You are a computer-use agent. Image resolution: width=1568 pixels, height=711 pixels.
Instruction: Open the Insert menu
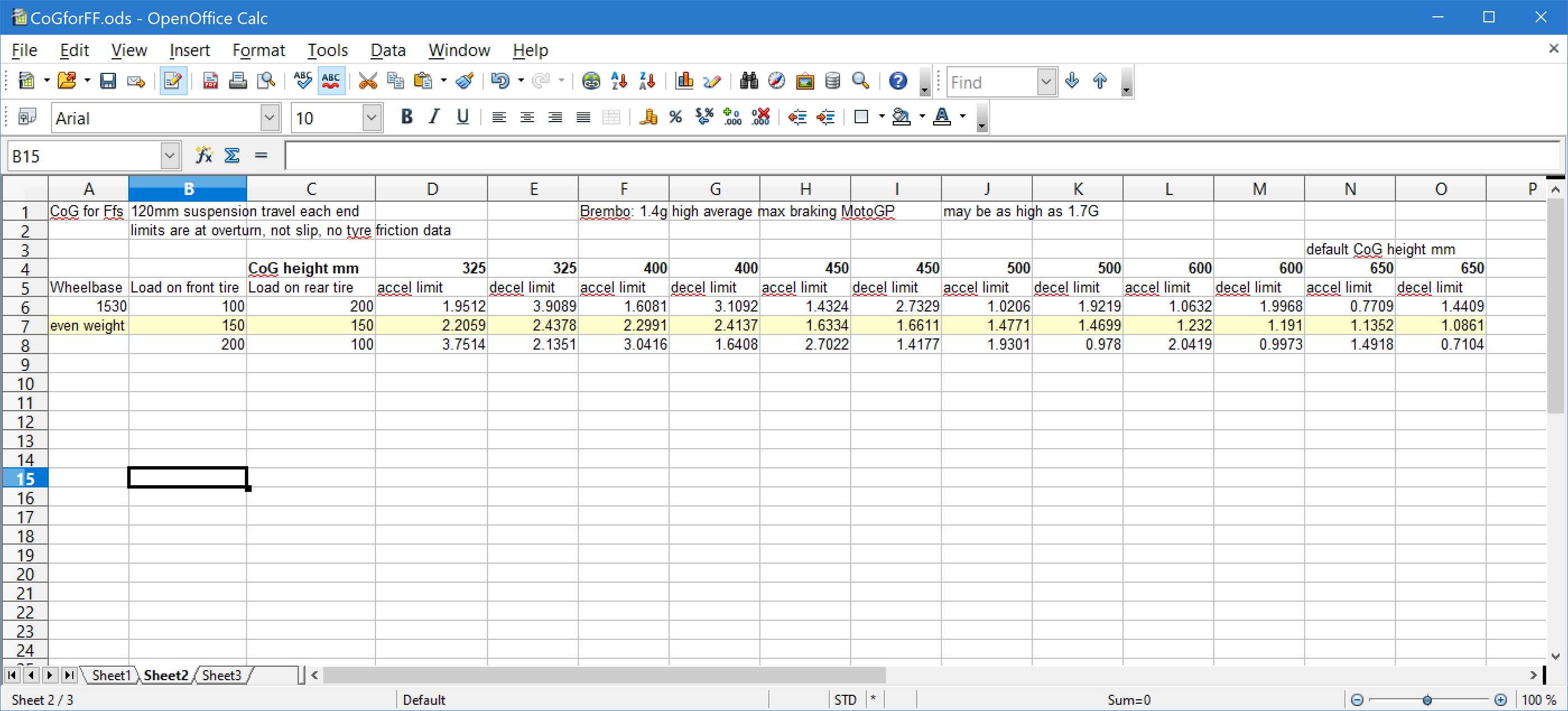point(189,50)
